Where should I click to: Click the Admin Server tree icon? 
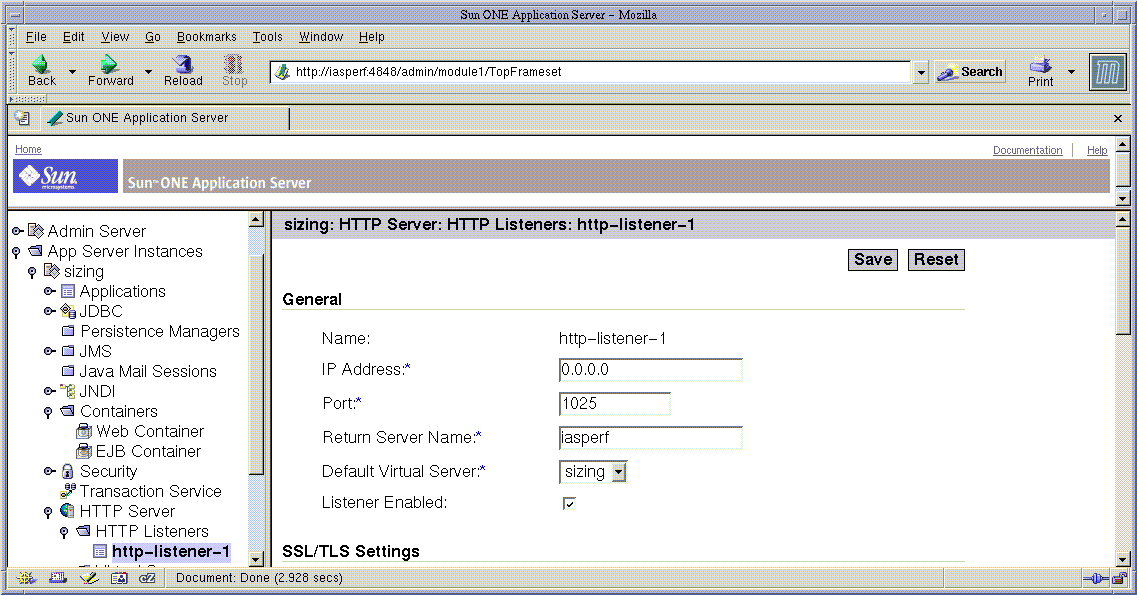tap(36, 231)
